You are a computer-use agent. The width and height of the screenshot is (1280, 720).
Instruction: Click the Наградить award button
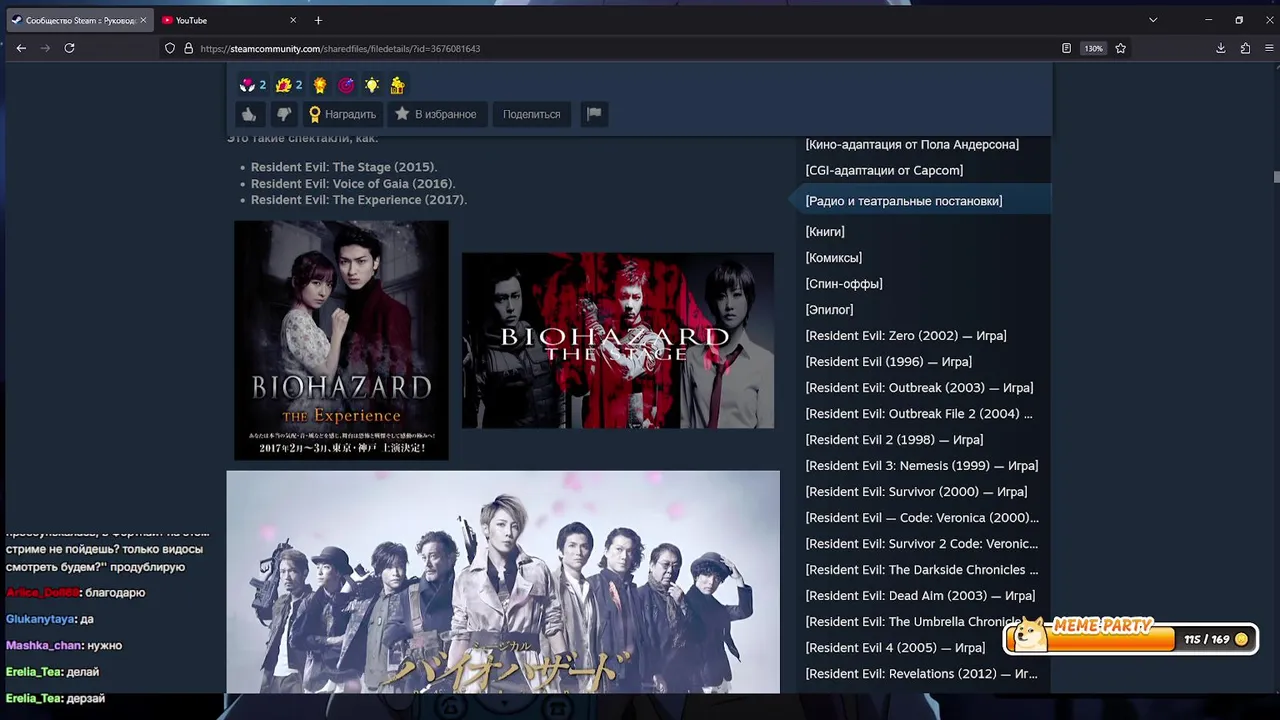pyautogui.click(x=343, y=114)
